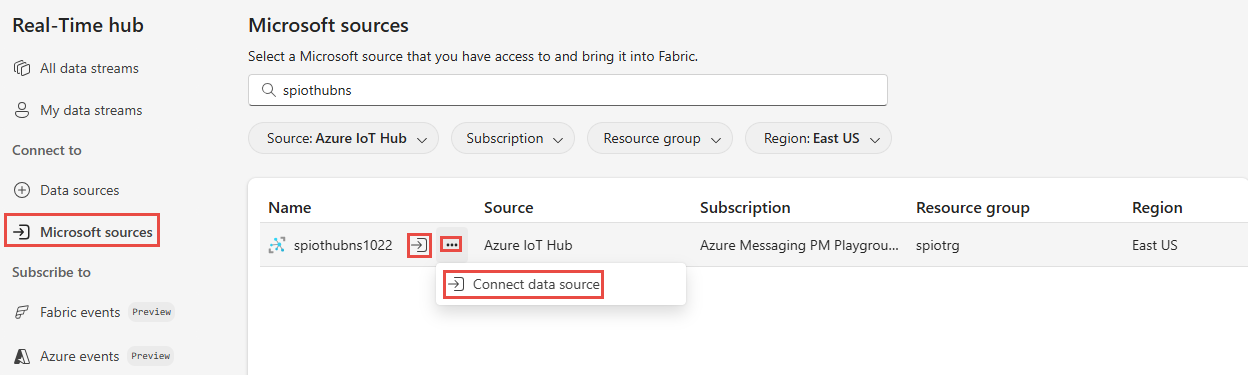Image resolution: width=1248 pixels, height=375 pixels.
Task: Click the East US region cell
Action: click(x=1155, y=245)
